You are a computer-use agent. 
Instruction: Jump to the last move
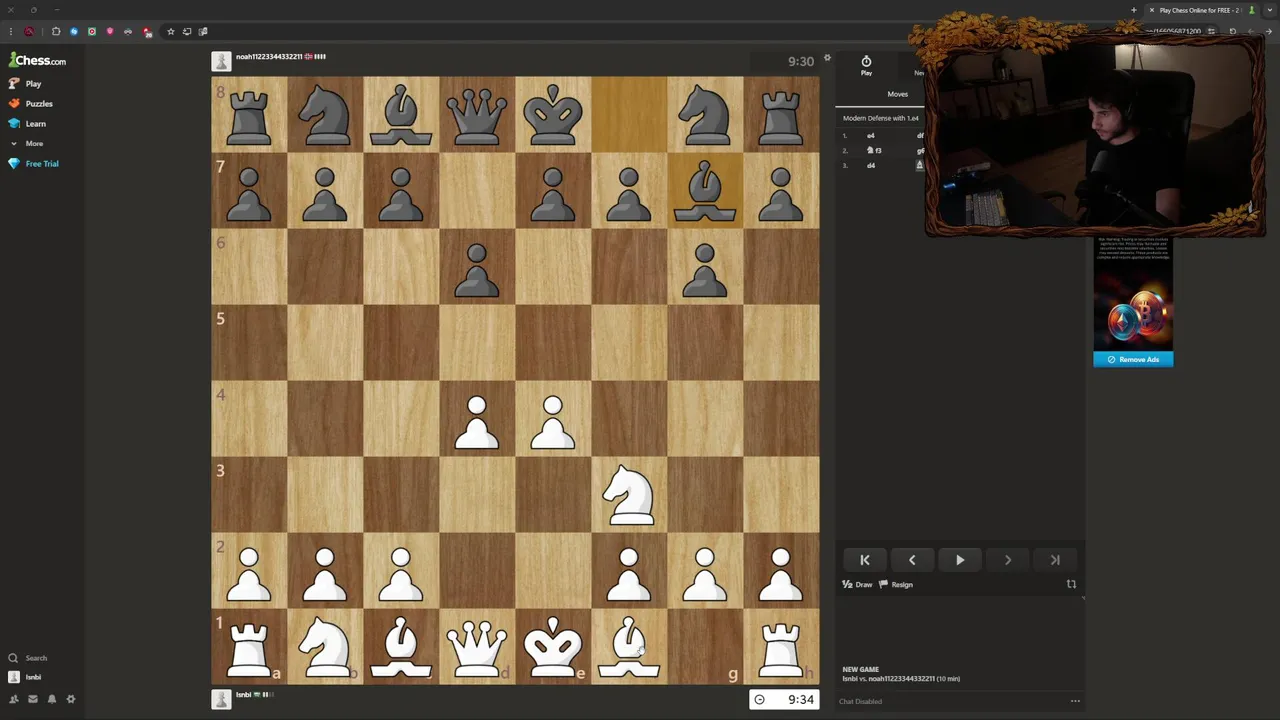click(x=1055, y=560)
